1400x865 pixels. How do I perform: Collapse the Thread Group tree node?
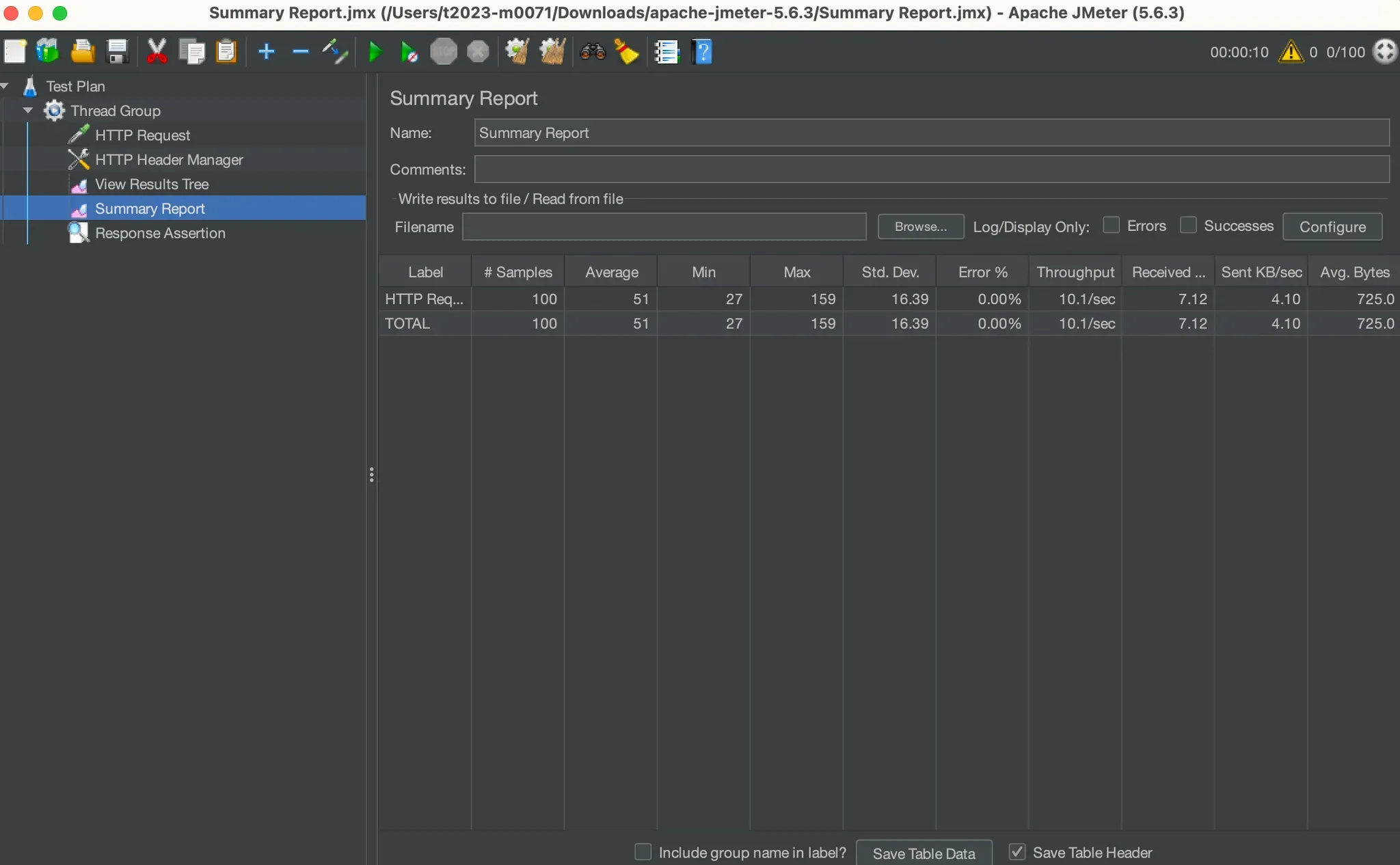[28, 110]
